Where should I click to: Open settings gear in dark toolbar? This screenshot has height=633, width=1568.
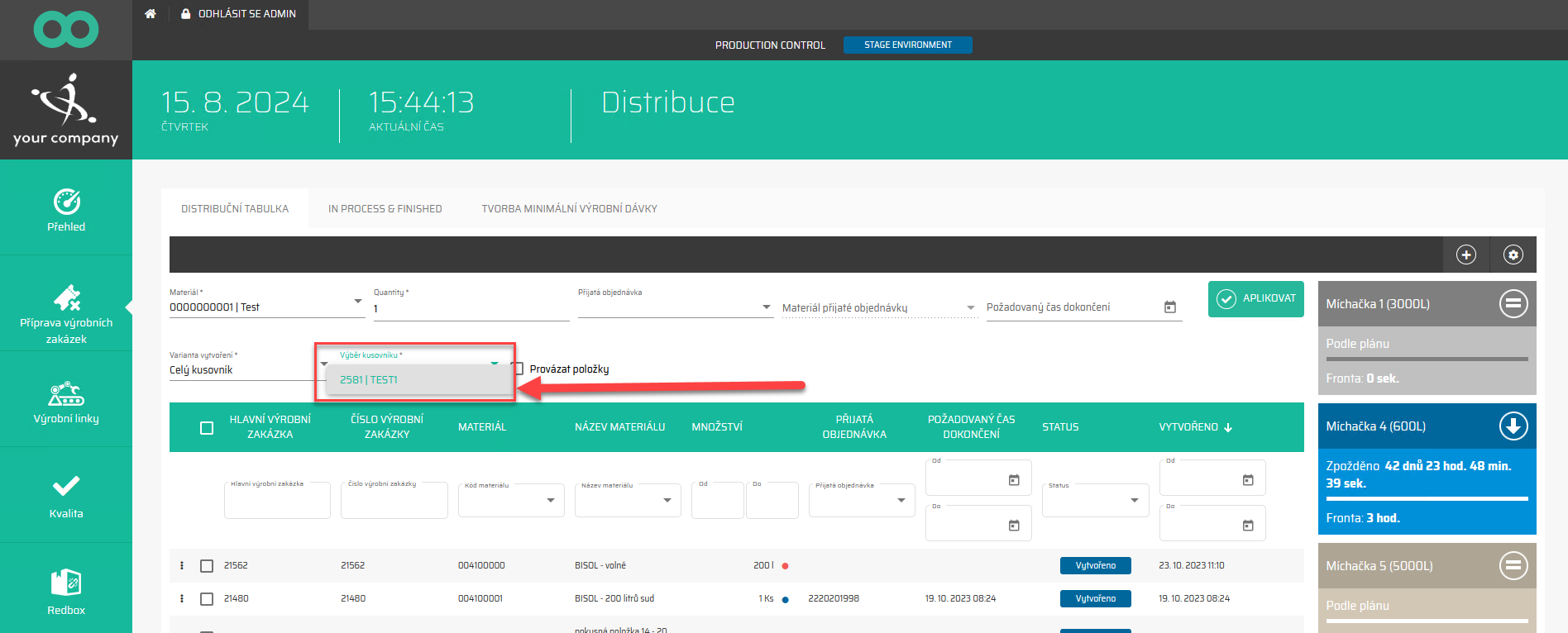point(1513,255)
